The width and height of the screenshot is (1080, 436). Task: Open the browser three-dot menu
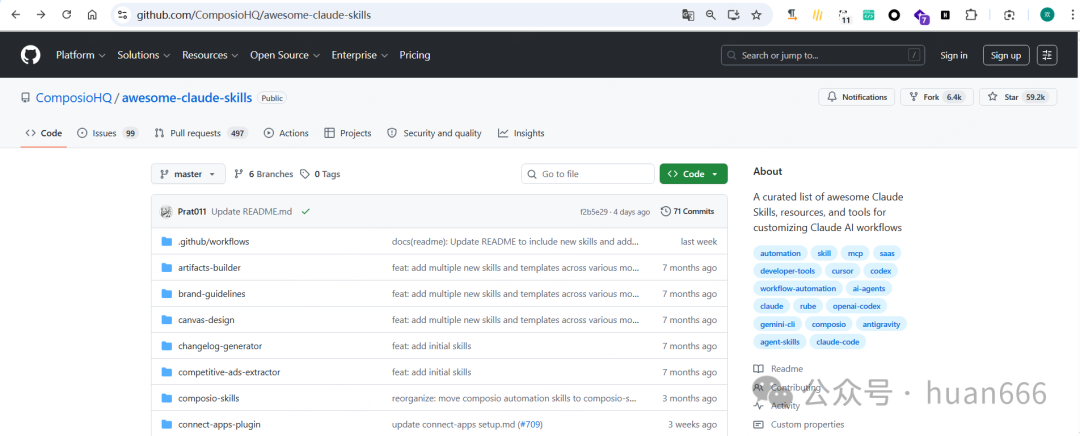pyautogui.click(x=1071, y=14)
